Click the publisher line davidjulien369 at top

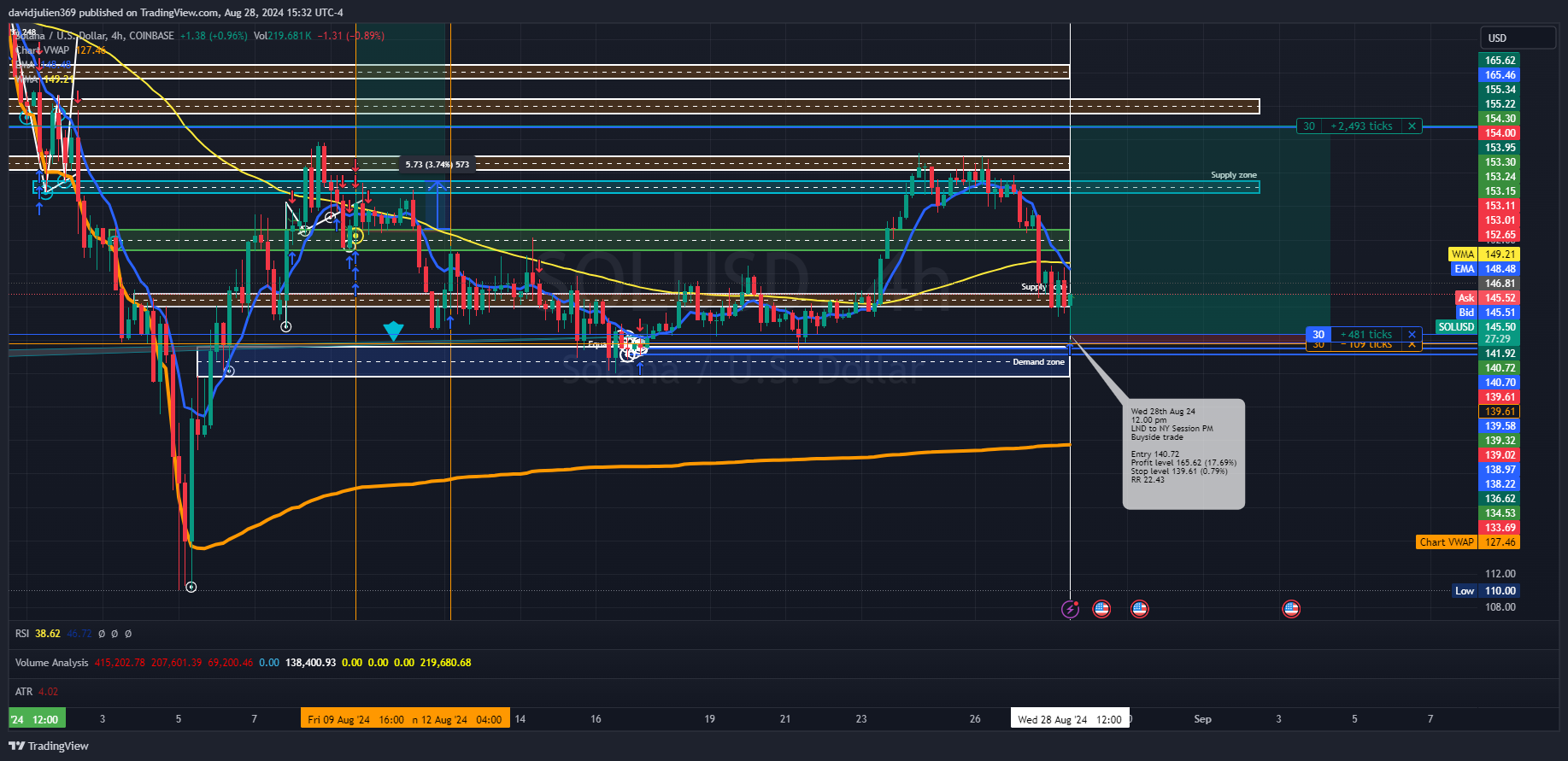click(x=176, y=13)
